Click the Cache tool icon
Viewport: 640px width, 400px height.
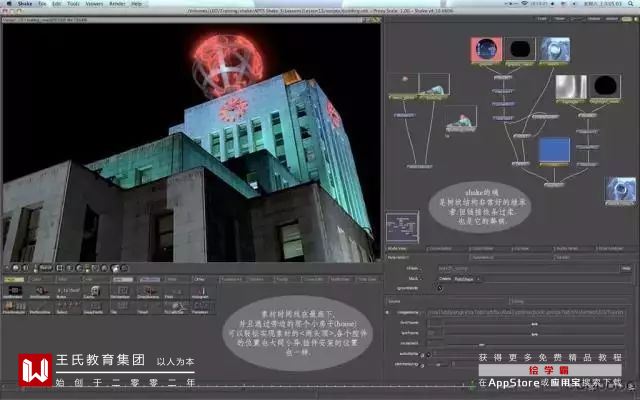(95, 292)
